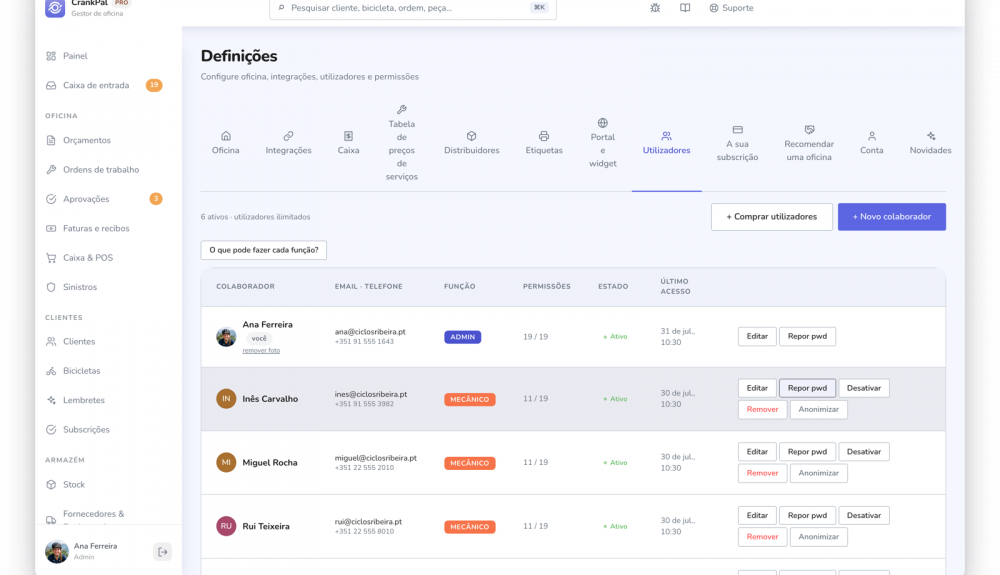Click the Sinistros shield icon

51,287
